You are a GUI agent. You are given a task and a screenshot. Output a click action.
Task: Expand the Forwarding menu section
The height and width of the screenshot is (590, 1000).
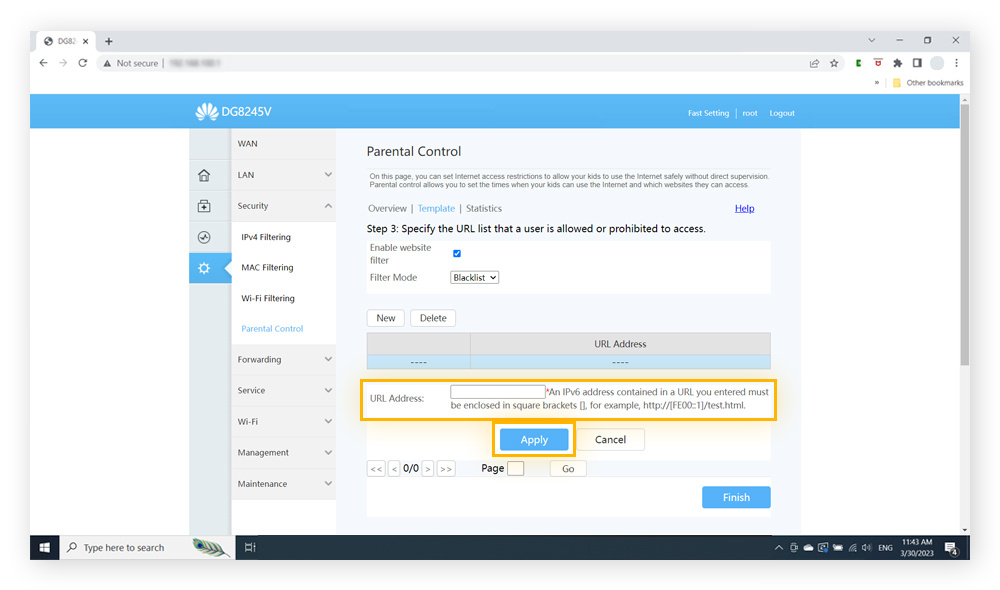click(x=283, y=360)
